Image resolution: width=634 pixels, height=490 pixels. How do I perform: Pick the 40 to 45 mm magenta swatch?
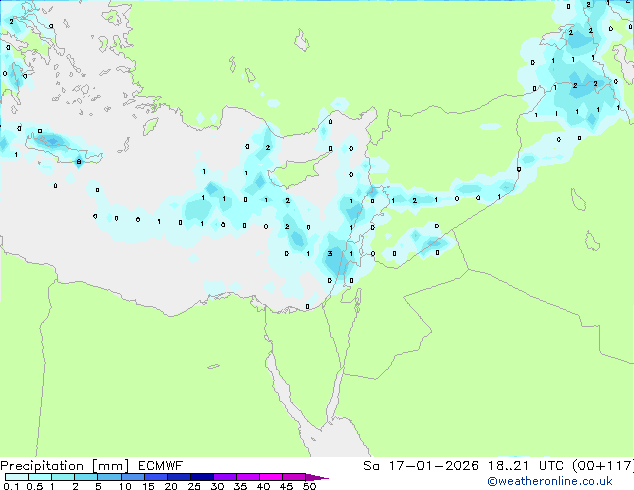click(271, 477)
